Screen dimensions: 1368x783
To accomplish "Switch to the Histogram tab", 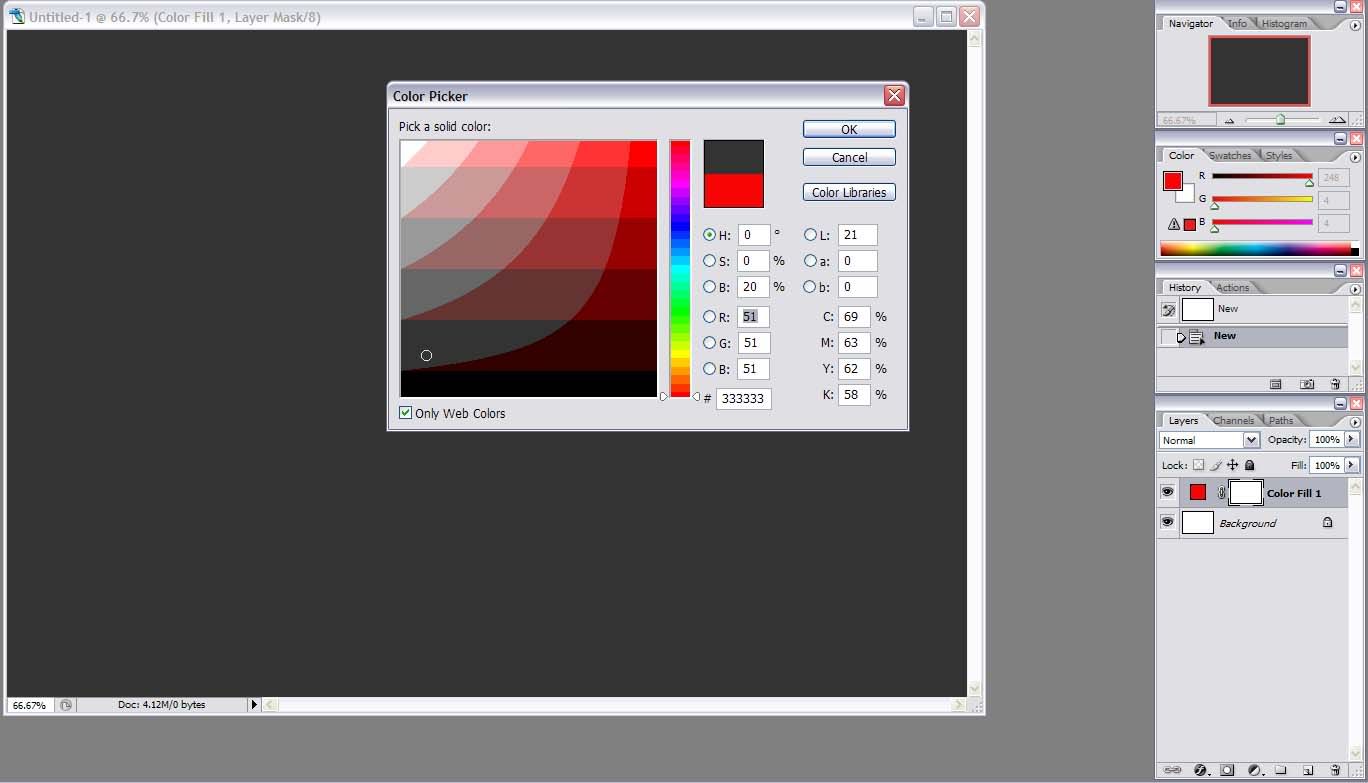I will (x=1284, y=23).
